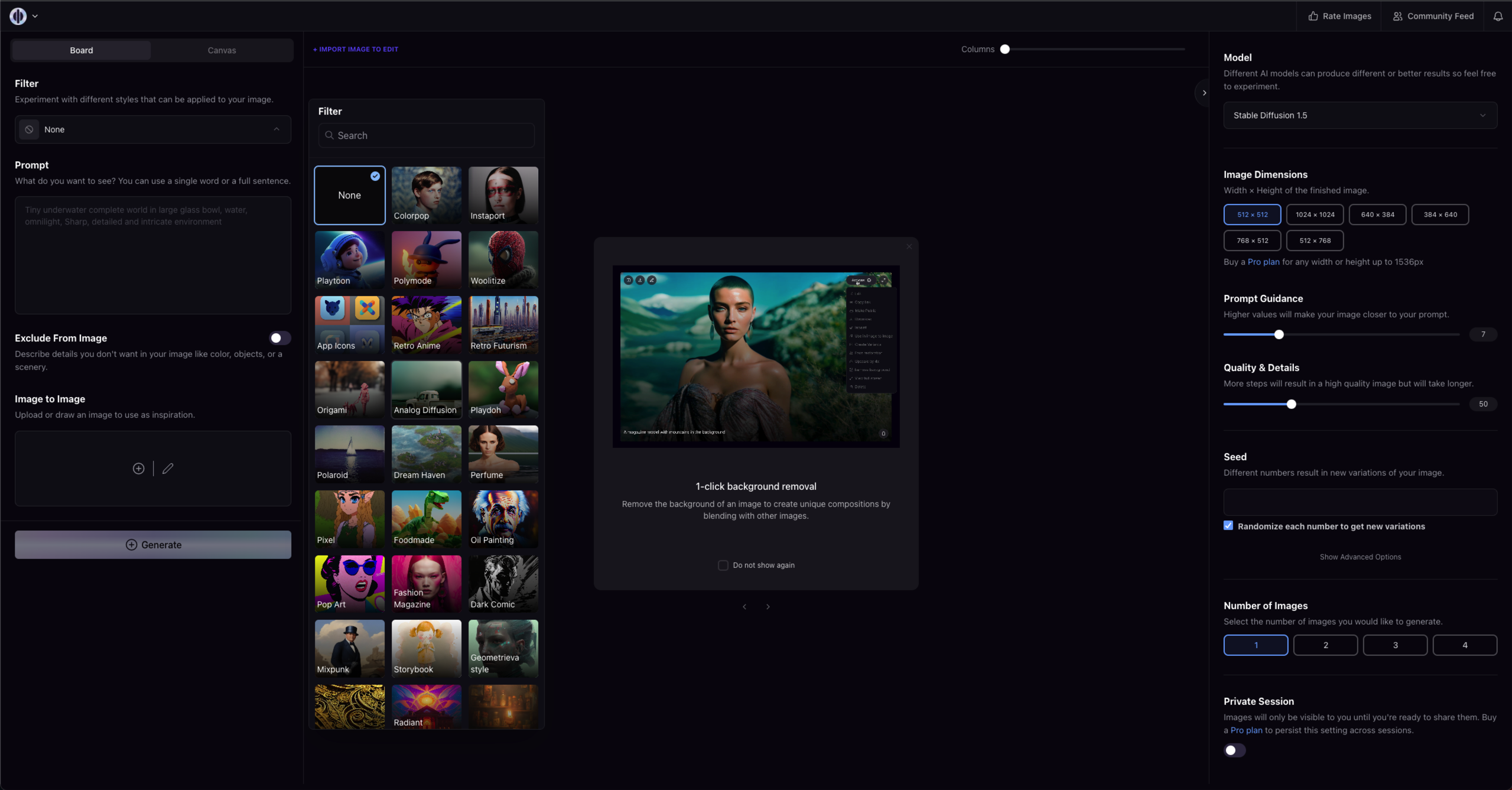The image size is (1512, 790).
Task: Collapse the right settings panel arrow
Action: (1204, 93)
